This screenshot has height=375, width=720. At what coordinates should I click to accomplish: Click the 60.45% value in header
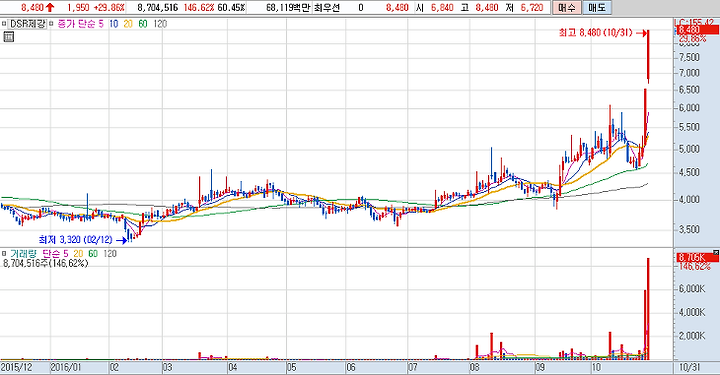pyautogui.click(x=231, y=7)
